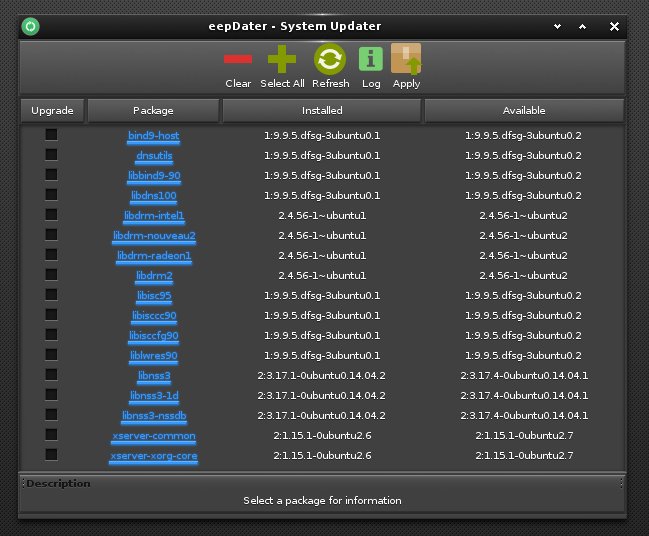Screen dimensions: 649x536
Task: Select the libdns100 package link
Action: pyautogui.click(x=154, y=195)
